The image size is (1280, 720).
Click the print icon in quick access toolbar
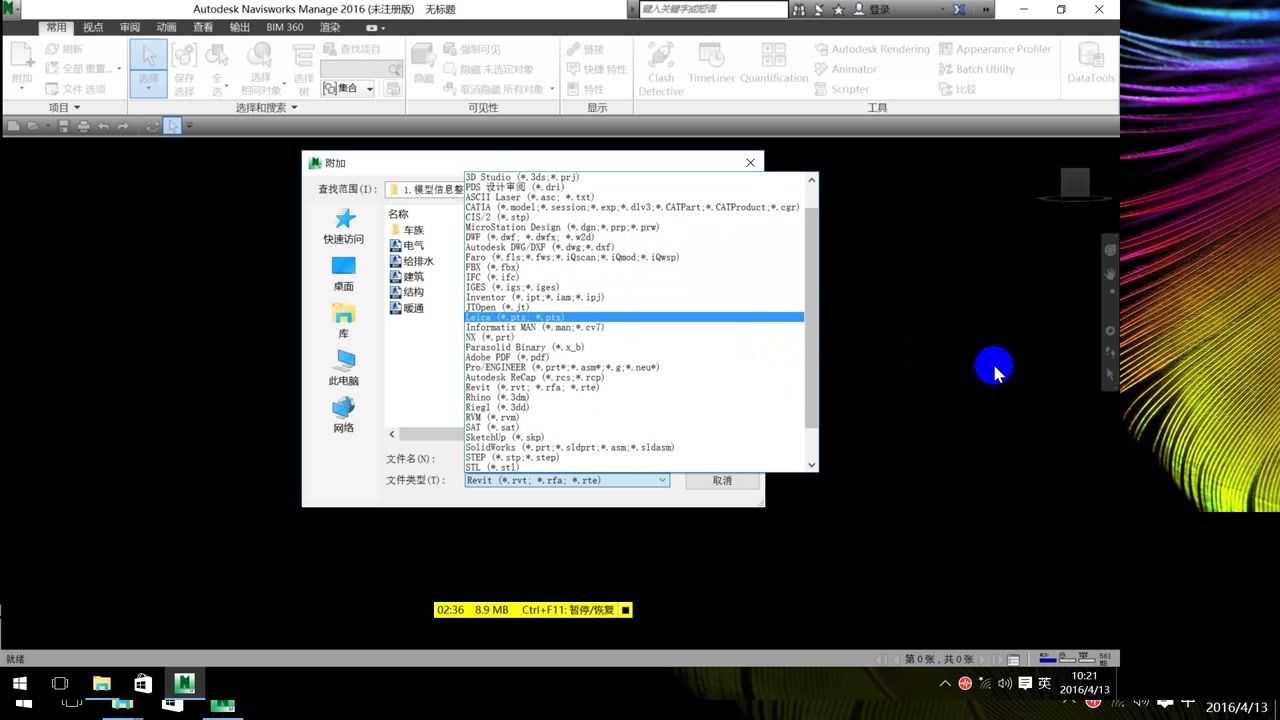pos(83,126)
